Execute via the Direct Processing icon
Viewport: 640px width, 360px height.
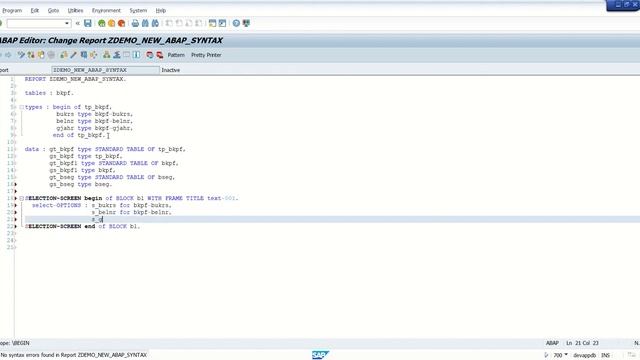point(84,55)
